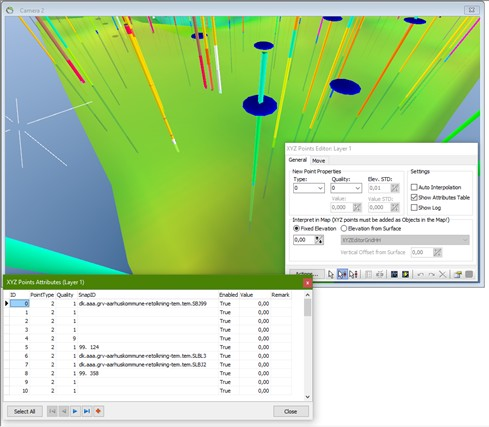
Task: Select Elevation from Surface radio option
Action: tap(344, 228)
